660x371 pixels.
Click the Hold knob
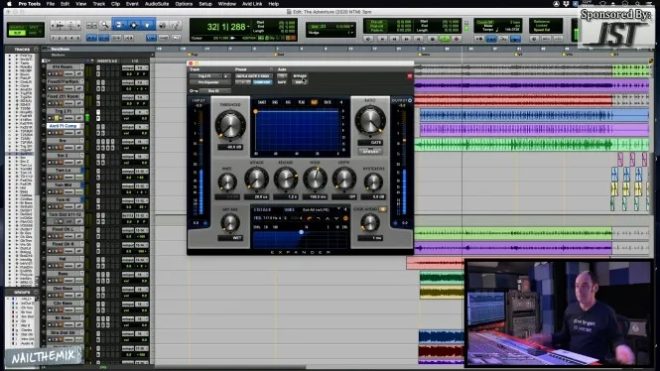(315, 179)
